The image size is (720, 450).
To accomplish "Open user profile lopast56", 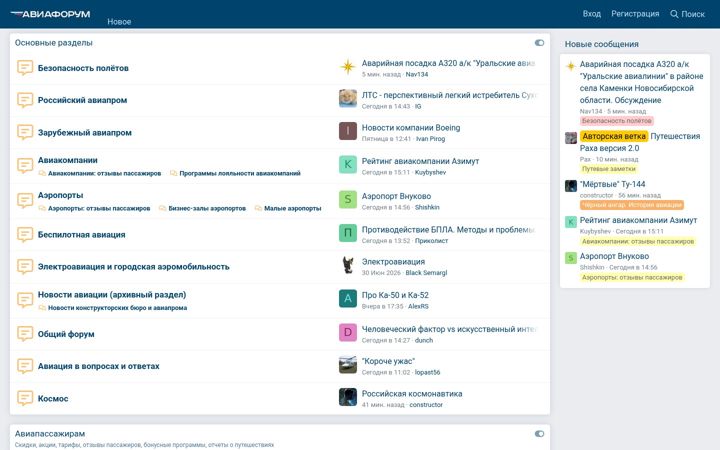I will pyautogui.click(x=428, y=372).
